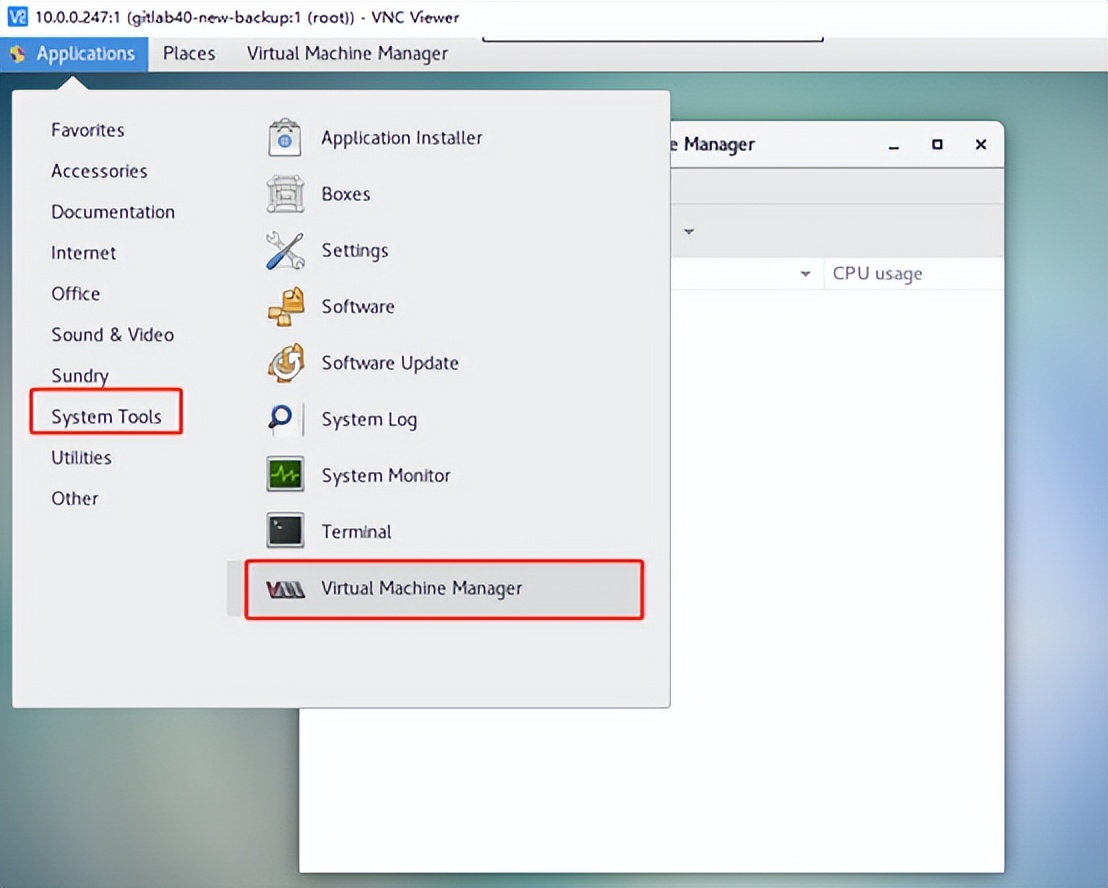Open the Places menu

(189, 54)
